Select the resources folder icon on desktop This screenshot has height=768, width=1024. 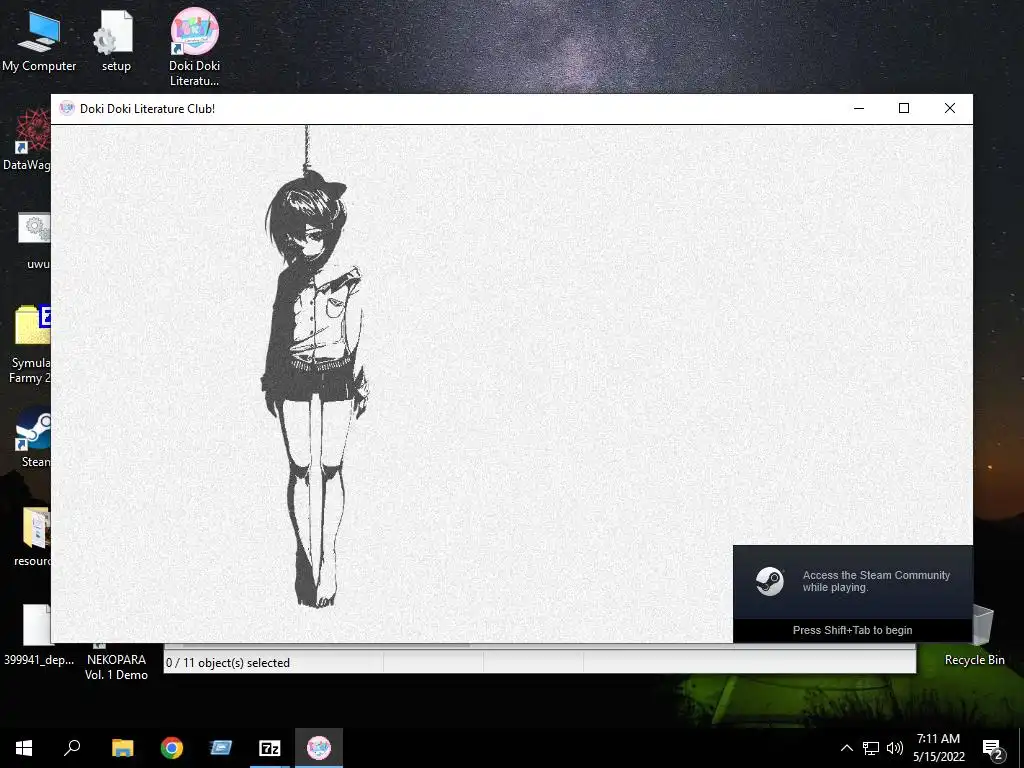[33, 536]
